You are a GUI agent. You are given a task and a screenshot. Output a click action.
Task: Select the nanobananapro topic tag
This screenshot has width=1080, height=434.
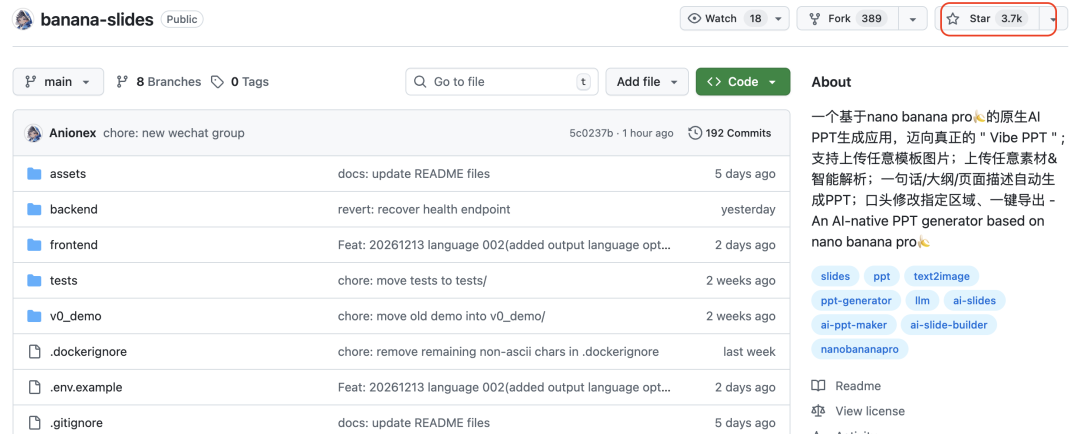[860, 349]
